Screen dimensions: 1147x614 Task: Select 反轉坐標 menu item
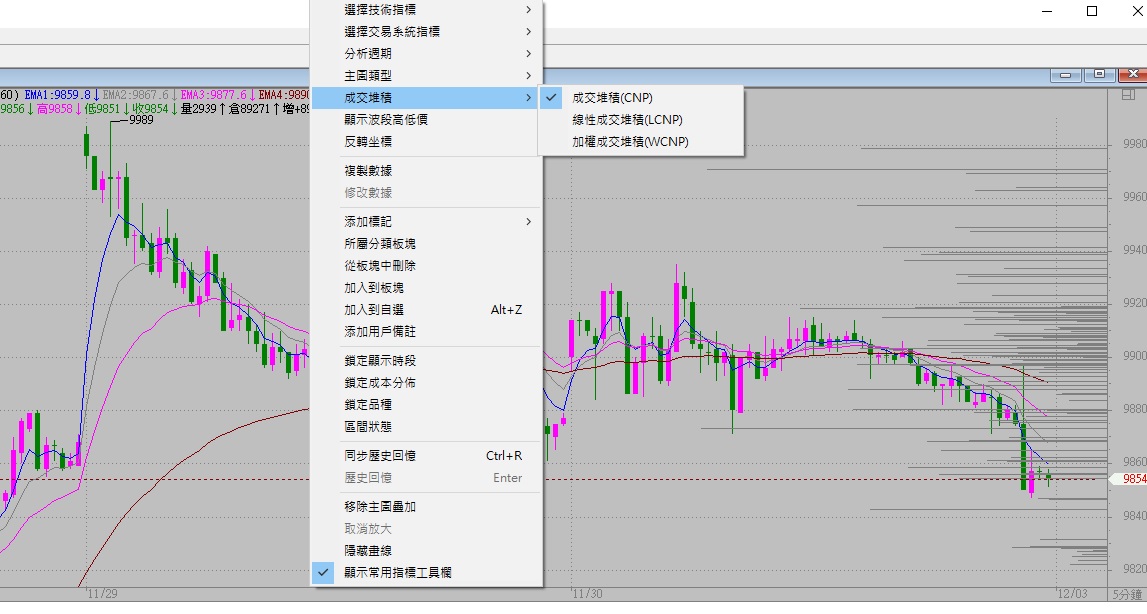click(368, 142)
